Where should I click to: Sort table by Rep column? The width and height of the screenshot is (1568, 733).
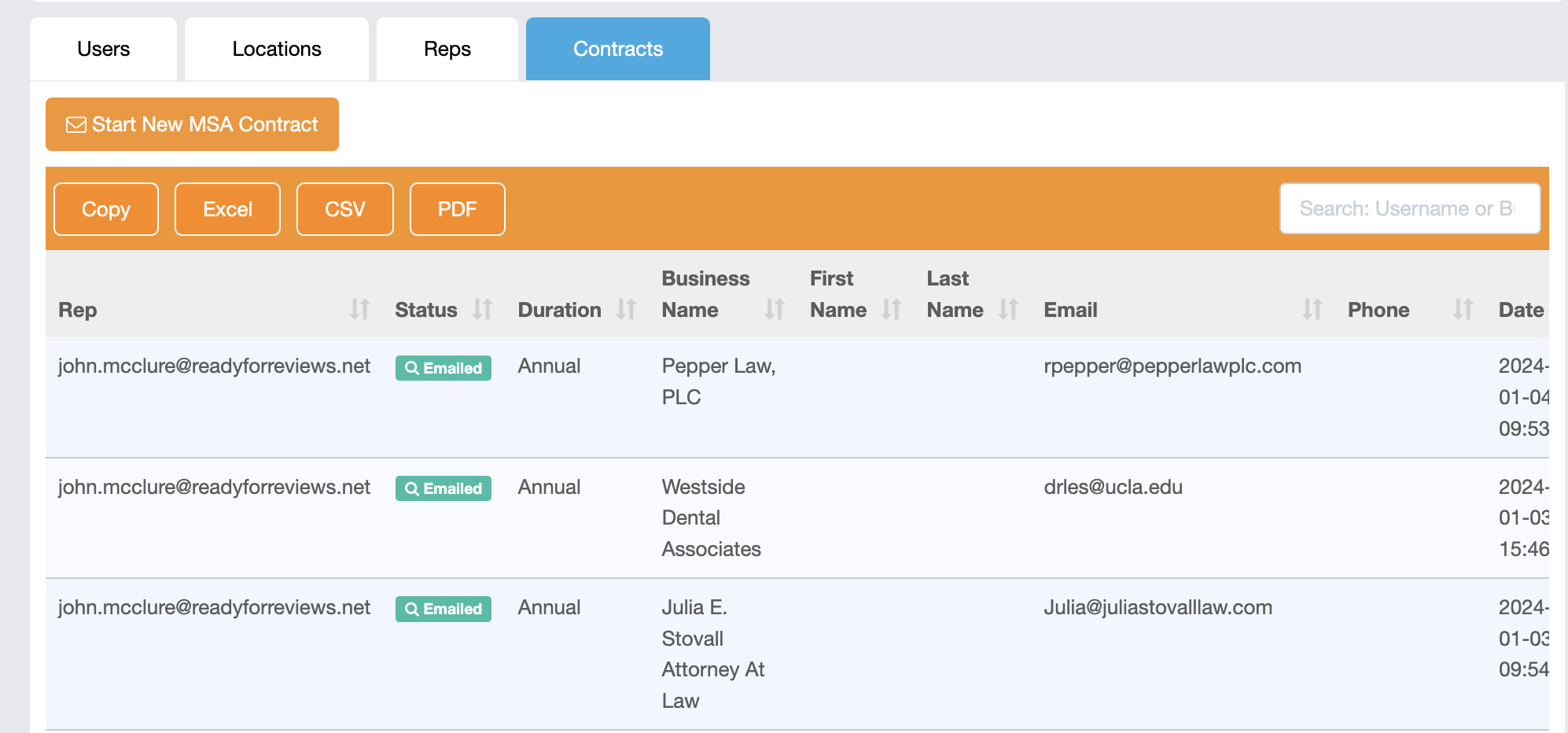click(359, 310)
